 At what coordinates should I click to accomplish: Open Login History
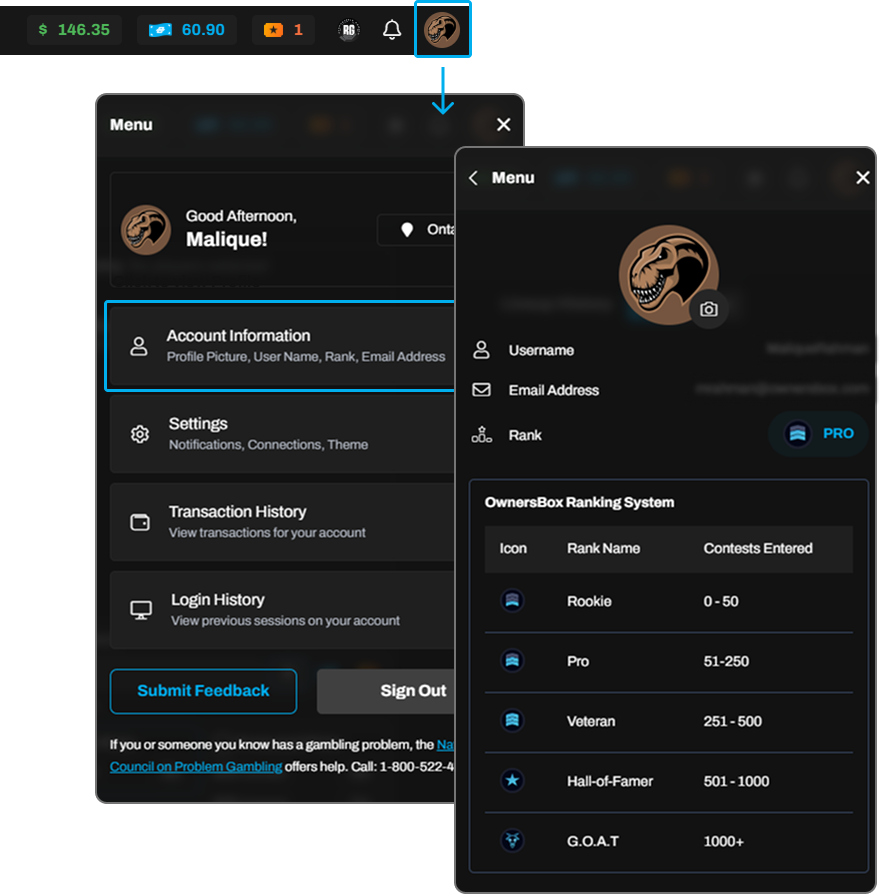click(x=282, y=610)
